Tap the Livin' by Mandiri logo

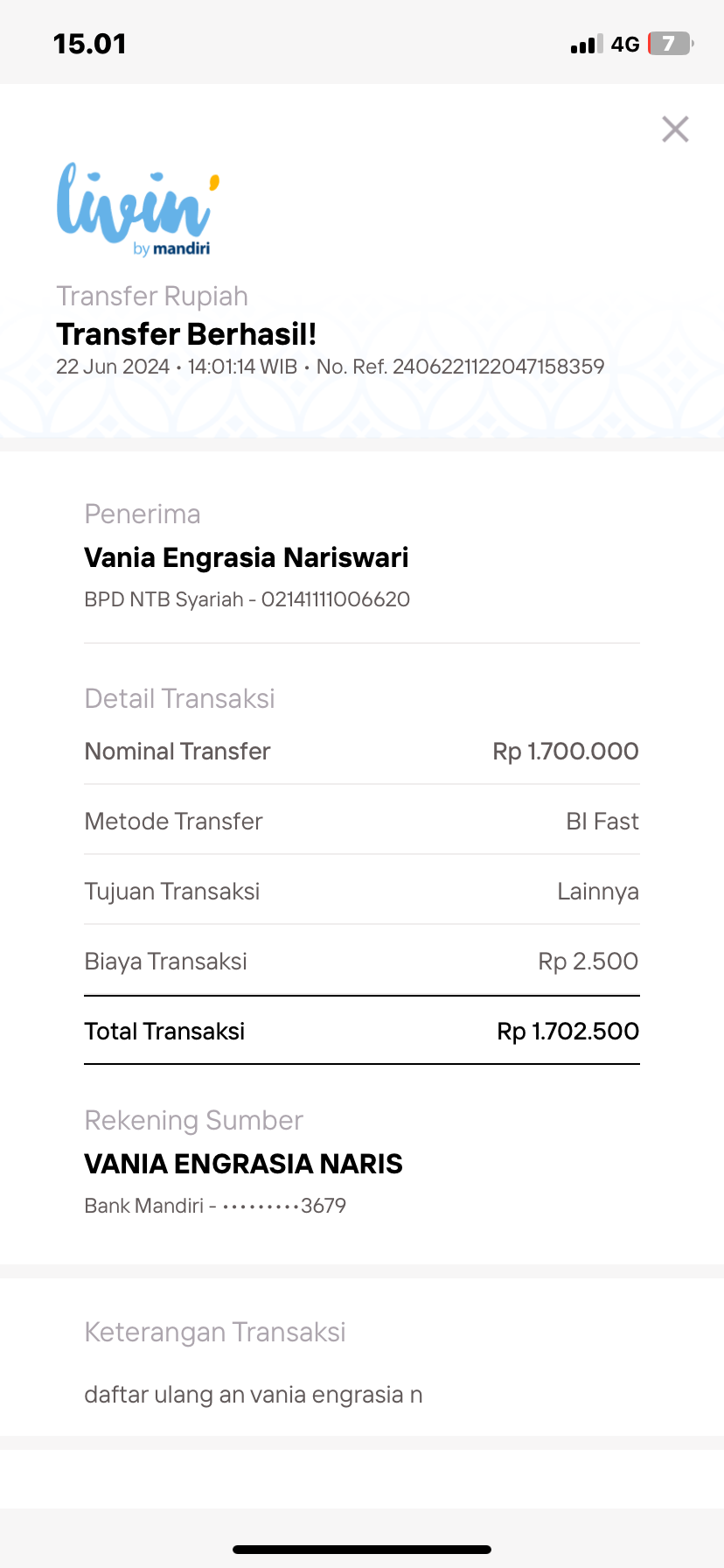(x=137, y=210)
